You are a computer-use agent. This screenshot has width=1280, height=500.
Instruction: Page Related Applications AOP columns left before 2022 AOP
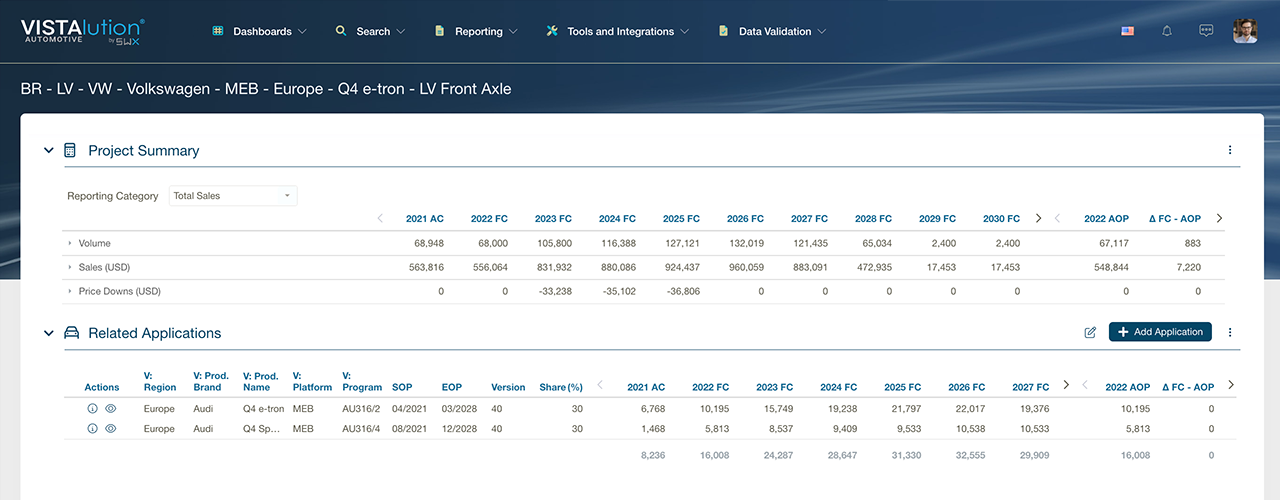click(x=1085, y=384)
